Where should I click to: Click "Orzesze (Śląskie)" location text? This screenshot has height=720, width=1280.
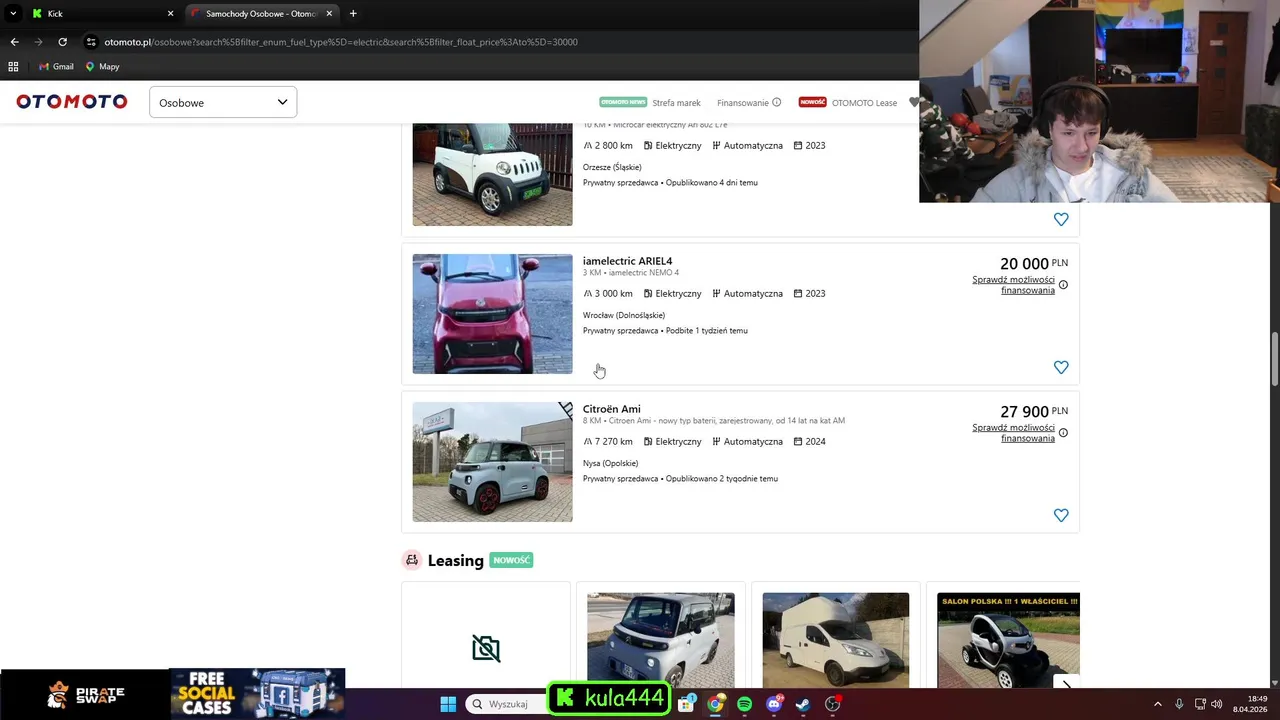click(x=612, y=167)
